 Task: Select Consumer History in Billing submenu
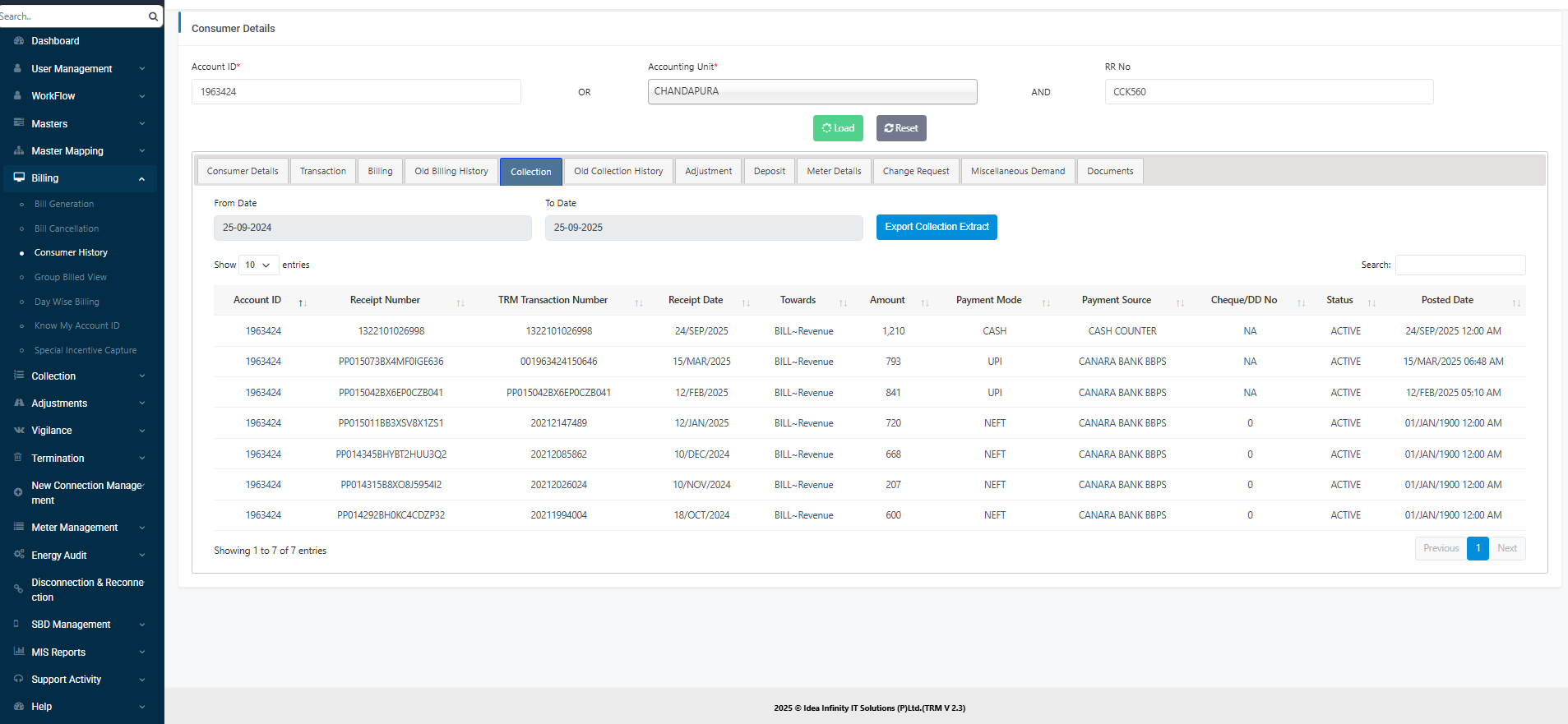click(x=71, y=253)
